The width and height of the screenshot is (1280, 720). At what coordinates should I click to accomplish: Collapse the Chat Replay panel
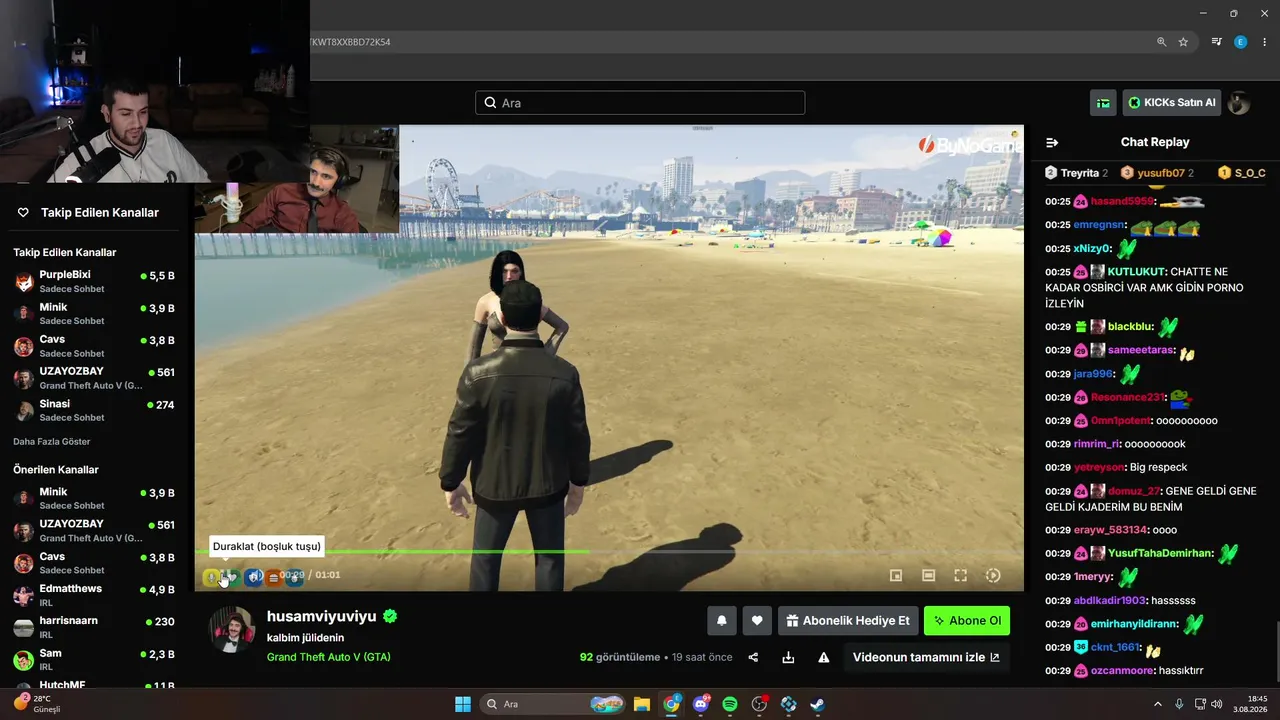coord(1052,142)
